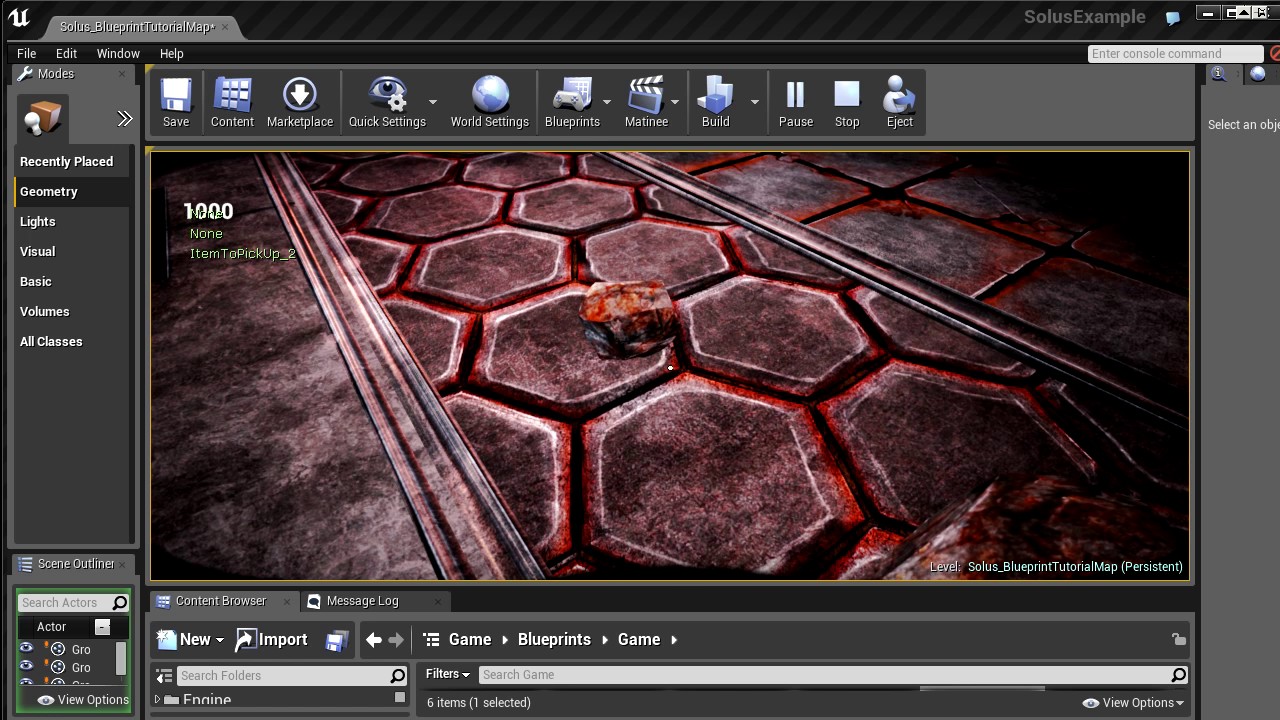The height and width of the screenshot is (720, 1280).
Task: Click the Actor column minus button
Action: click(x=102, y=627)
